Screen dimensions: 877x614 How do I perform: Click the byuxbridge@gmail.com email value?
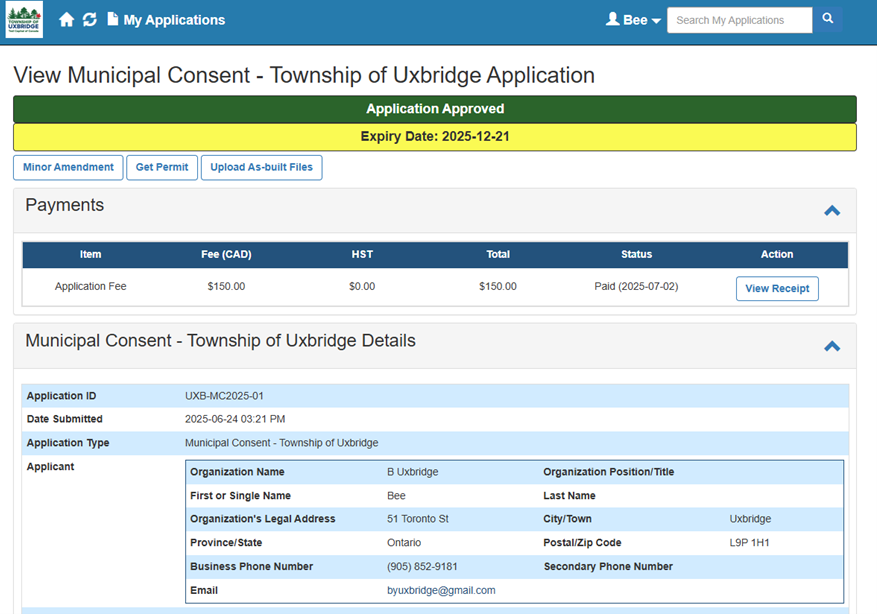pyautogui.click(x=441, y=590)
